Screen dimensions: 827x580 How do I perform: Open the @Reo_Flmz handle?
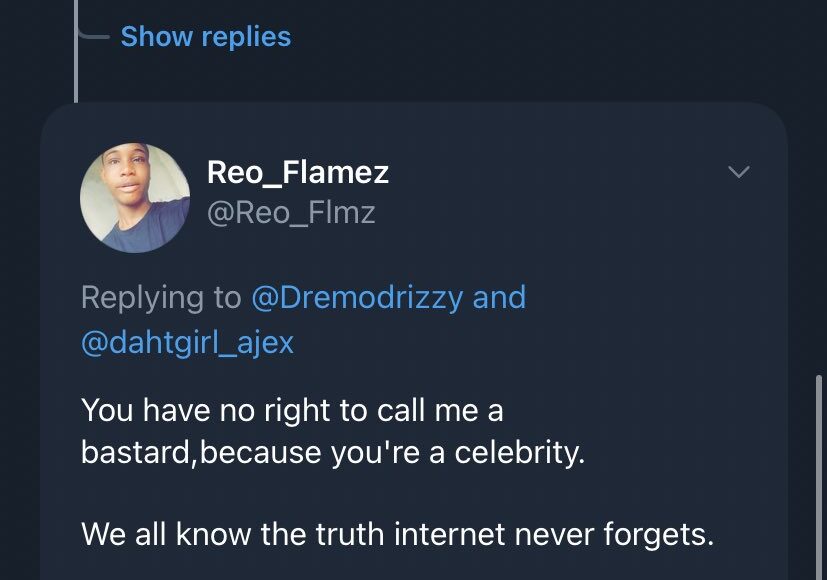290,212
